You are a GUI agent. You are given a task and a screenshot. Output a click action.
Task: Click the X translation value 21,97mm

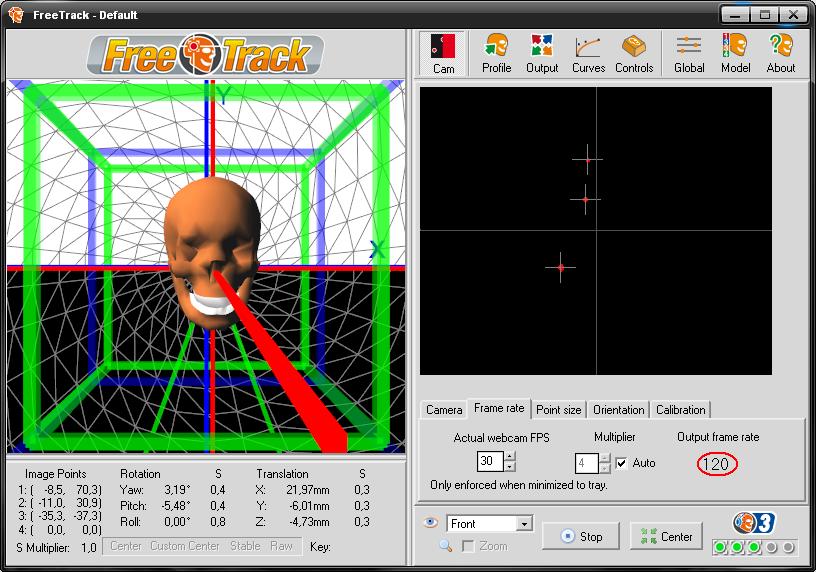click(x=308, y=490)
